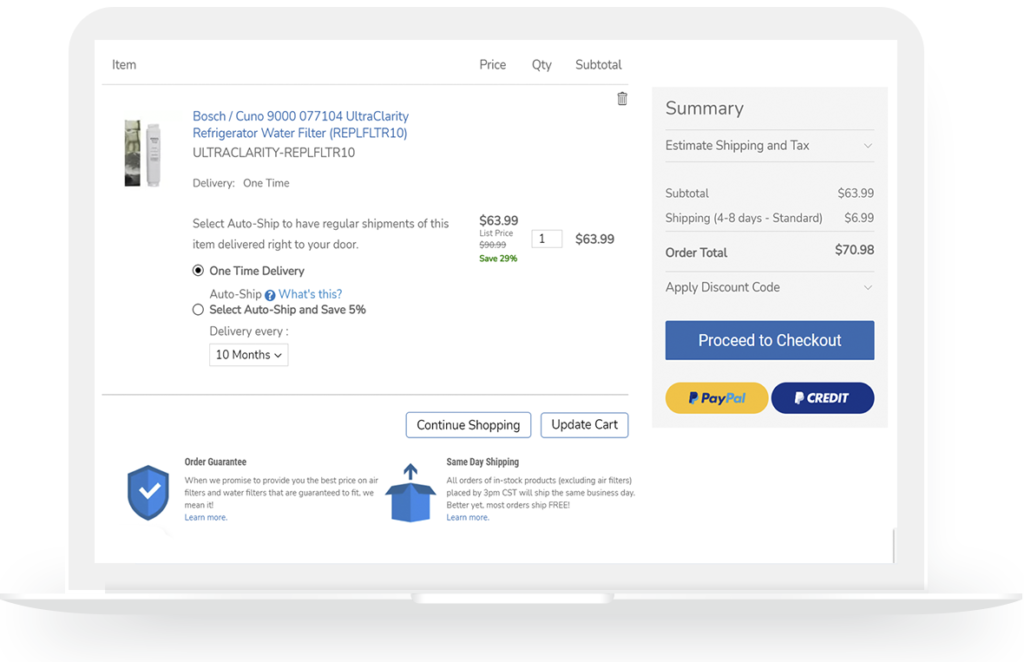Click the Update Cart button

(x=585, y=425)
